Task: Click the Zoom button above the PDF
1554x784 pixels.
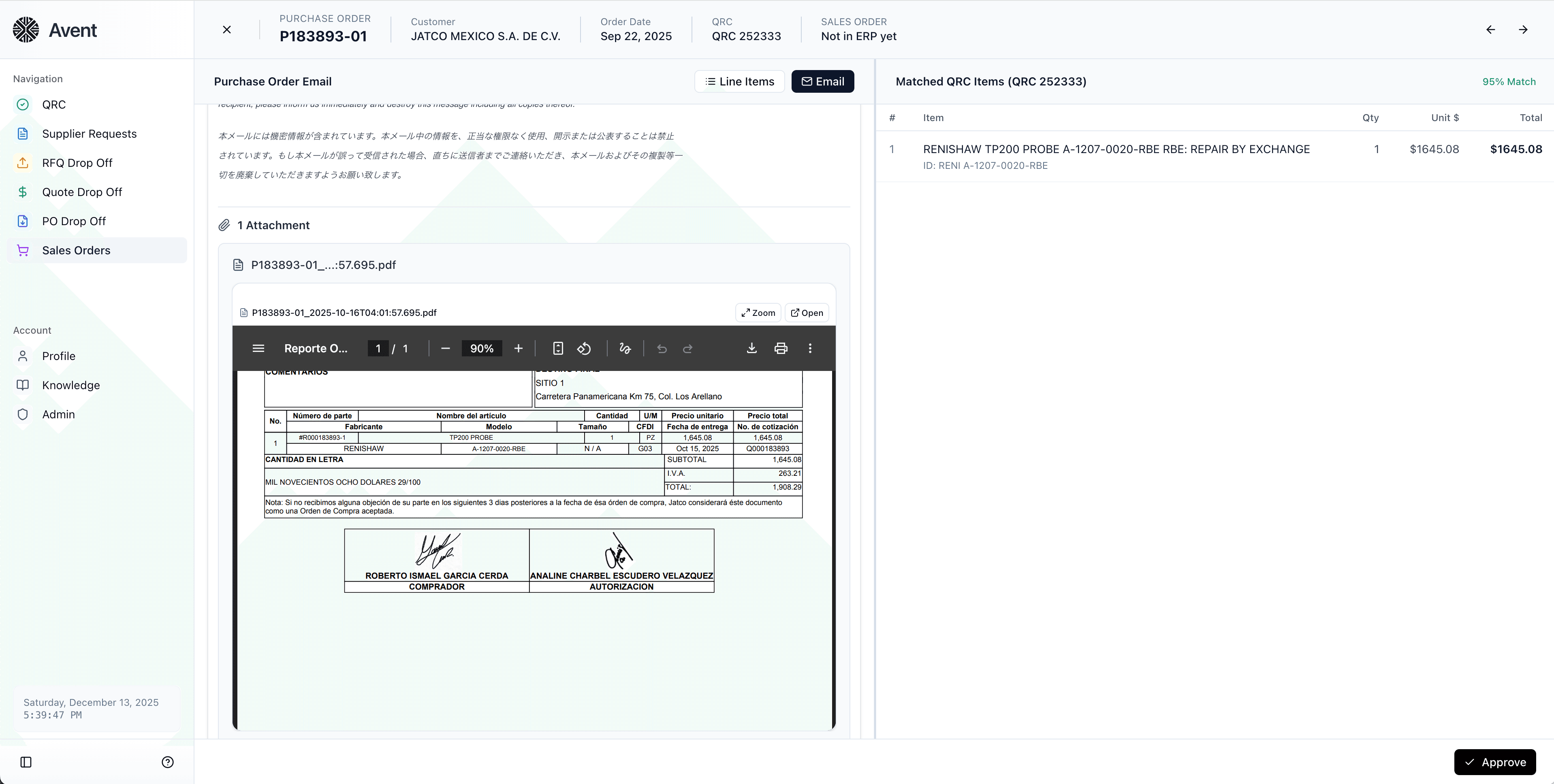Action: (758, 313)
